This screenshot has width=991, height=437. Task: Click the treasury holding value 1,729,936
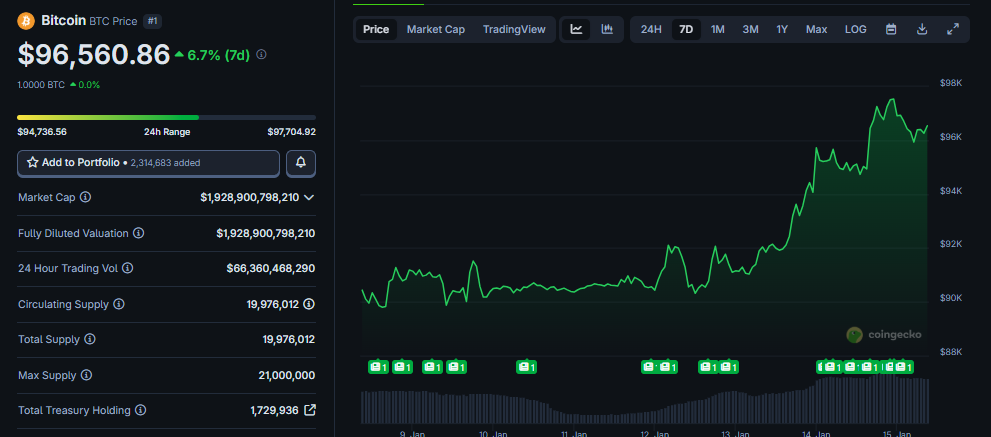274,410
